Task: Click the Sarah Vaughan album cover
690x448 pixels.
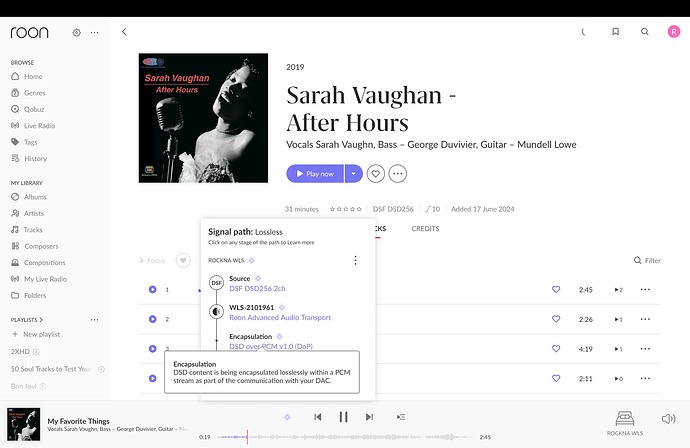Action: tap(203, 118)
